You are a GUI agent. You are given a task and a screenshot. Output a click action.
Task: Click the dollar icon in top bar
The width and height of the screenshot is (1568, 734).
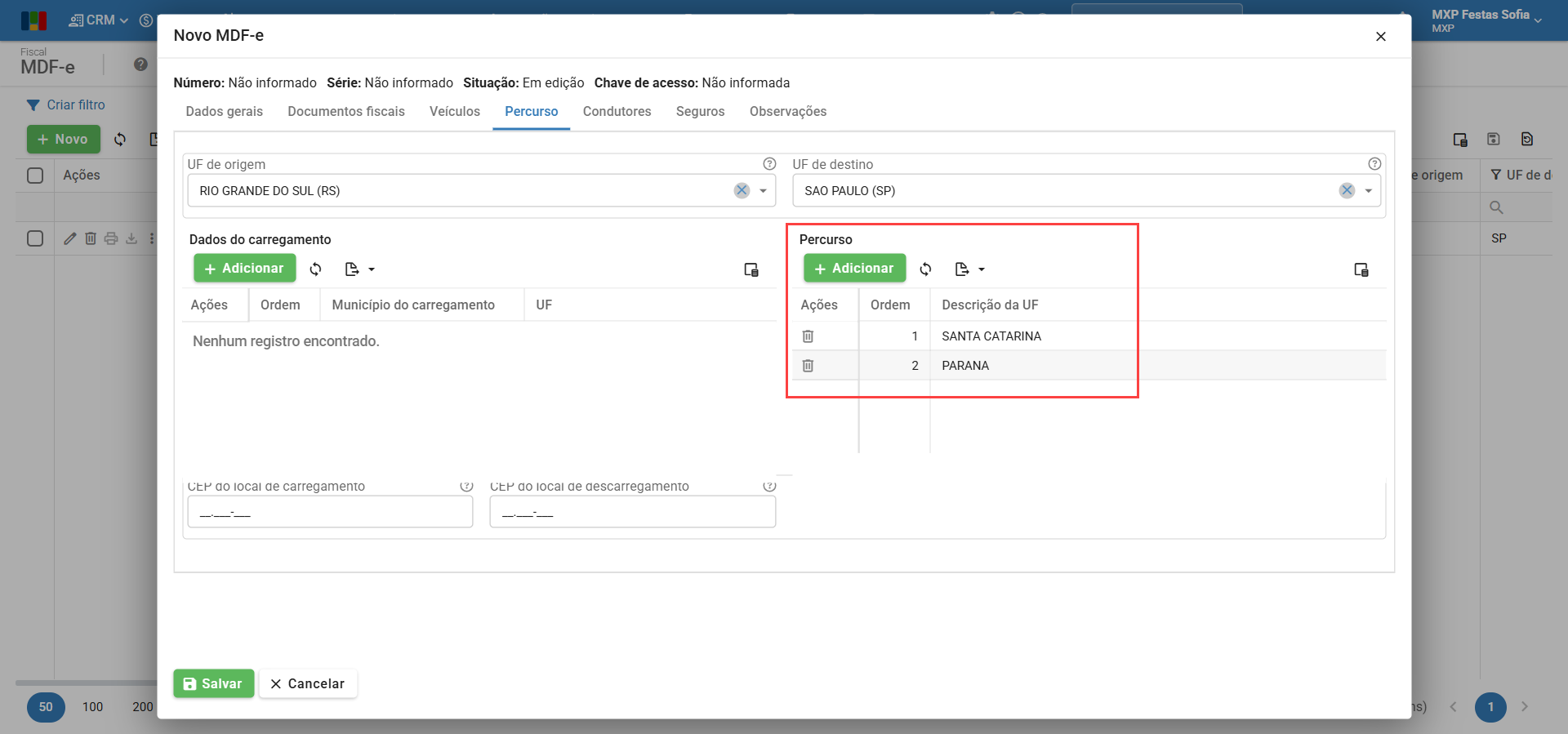pos(146,20)
